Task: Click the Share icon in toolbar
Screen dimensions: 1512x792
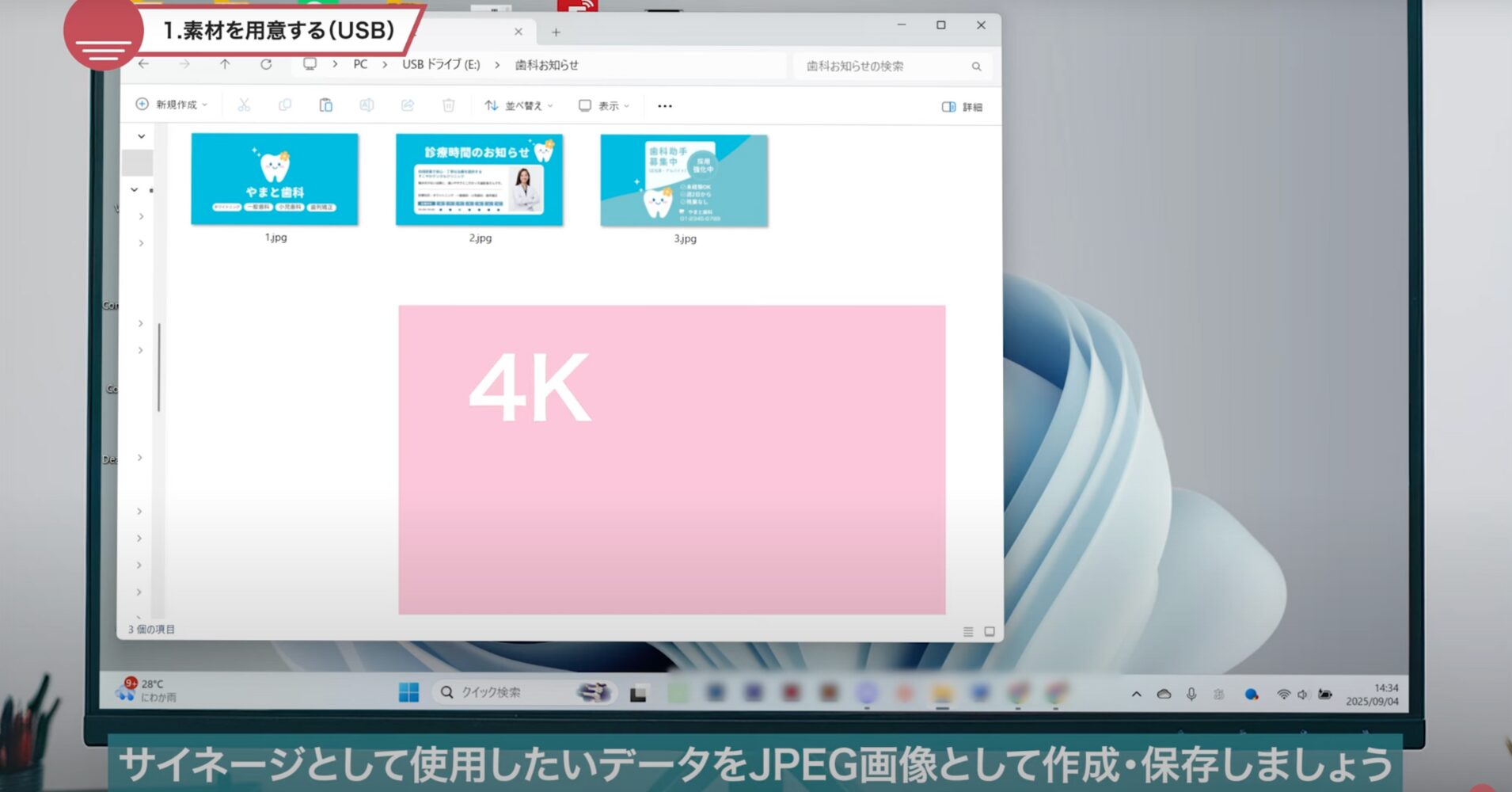Action: point(408,105)
